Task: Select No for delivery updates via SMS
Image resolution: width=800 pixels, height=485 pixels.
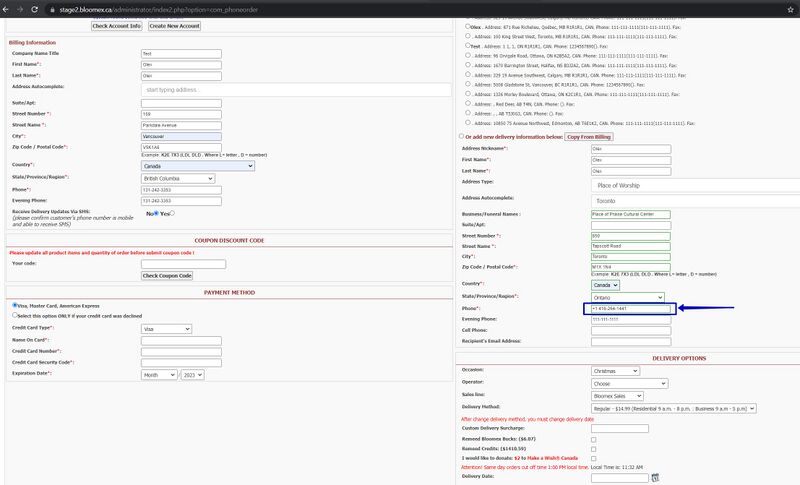Action: click(156, 213)
